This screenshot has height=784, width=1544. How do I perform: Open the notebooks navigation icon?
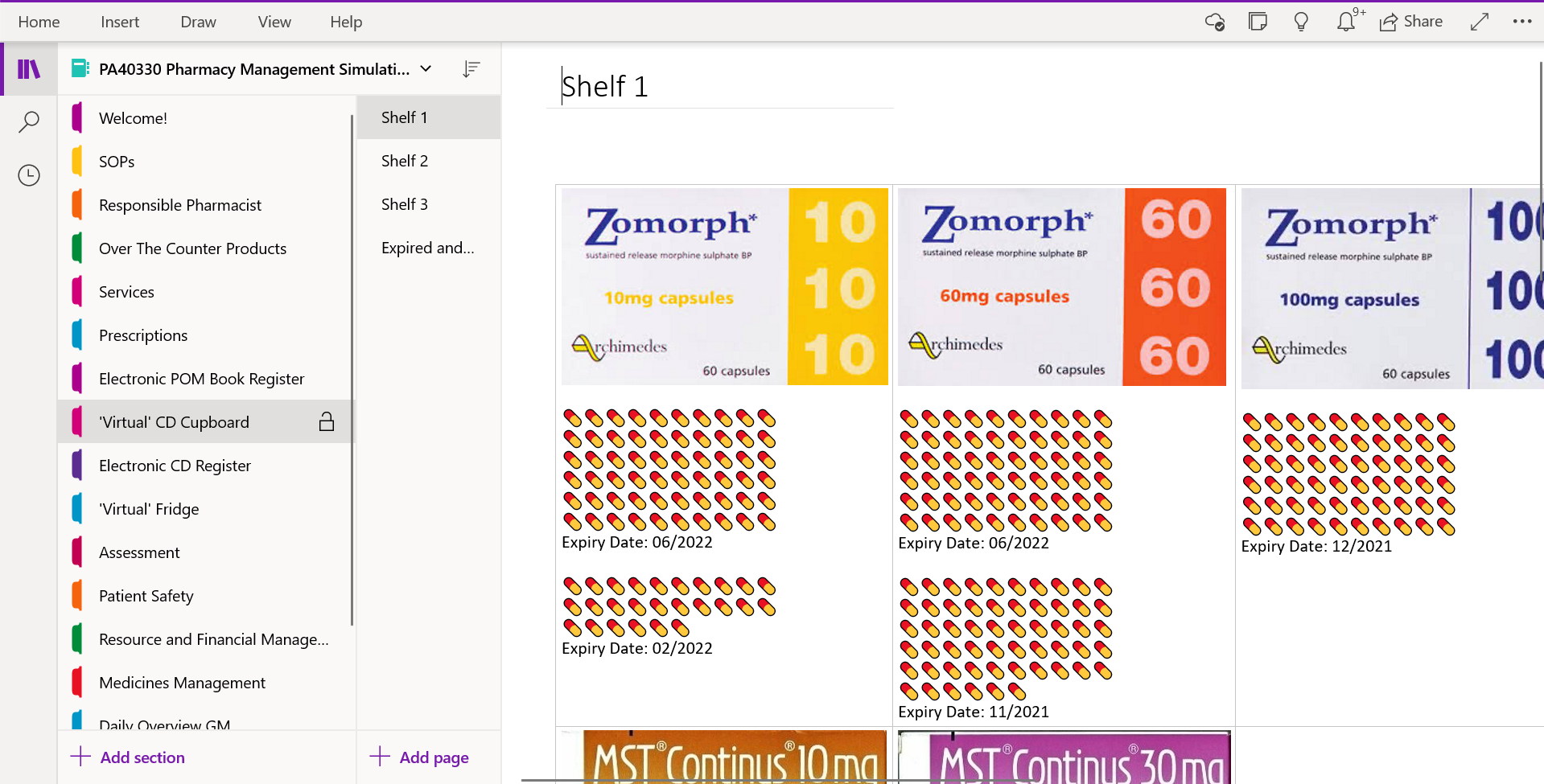pyautogui.click(x=29, y=69)
